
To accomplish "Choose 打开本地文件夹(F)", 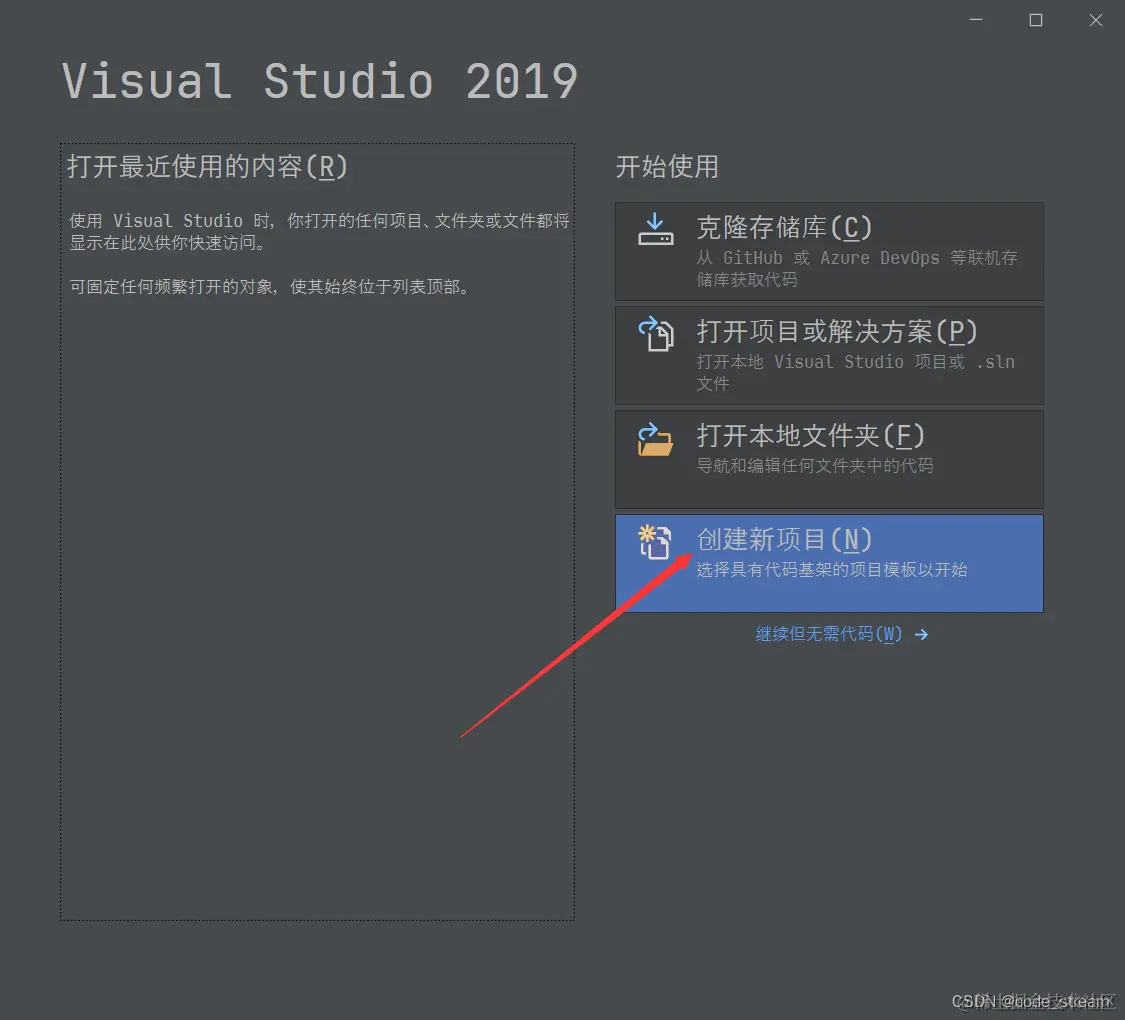I will pos(829,459).
